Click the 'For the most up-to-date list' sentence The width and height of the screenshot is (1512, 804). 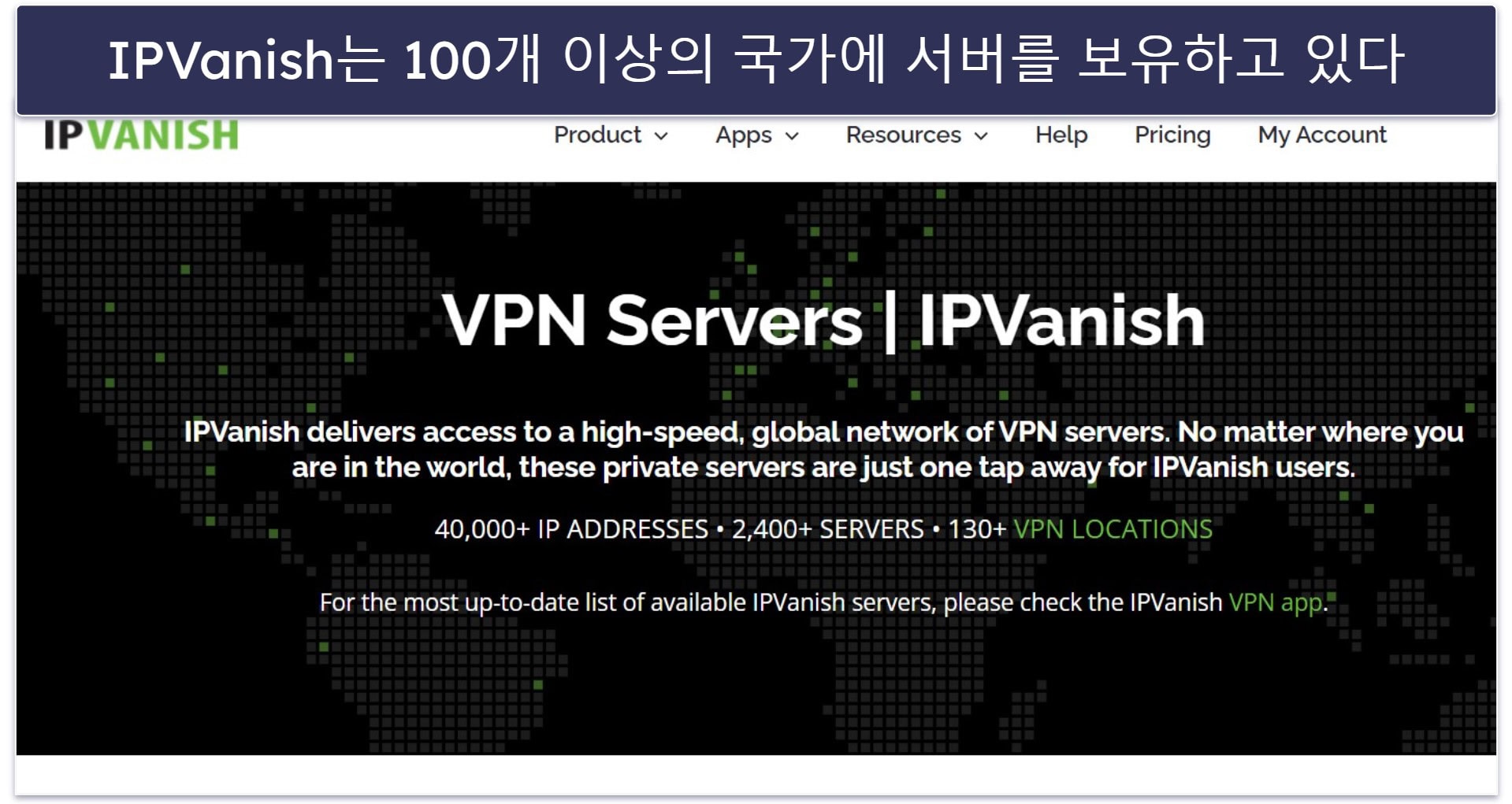coord(823,602)
